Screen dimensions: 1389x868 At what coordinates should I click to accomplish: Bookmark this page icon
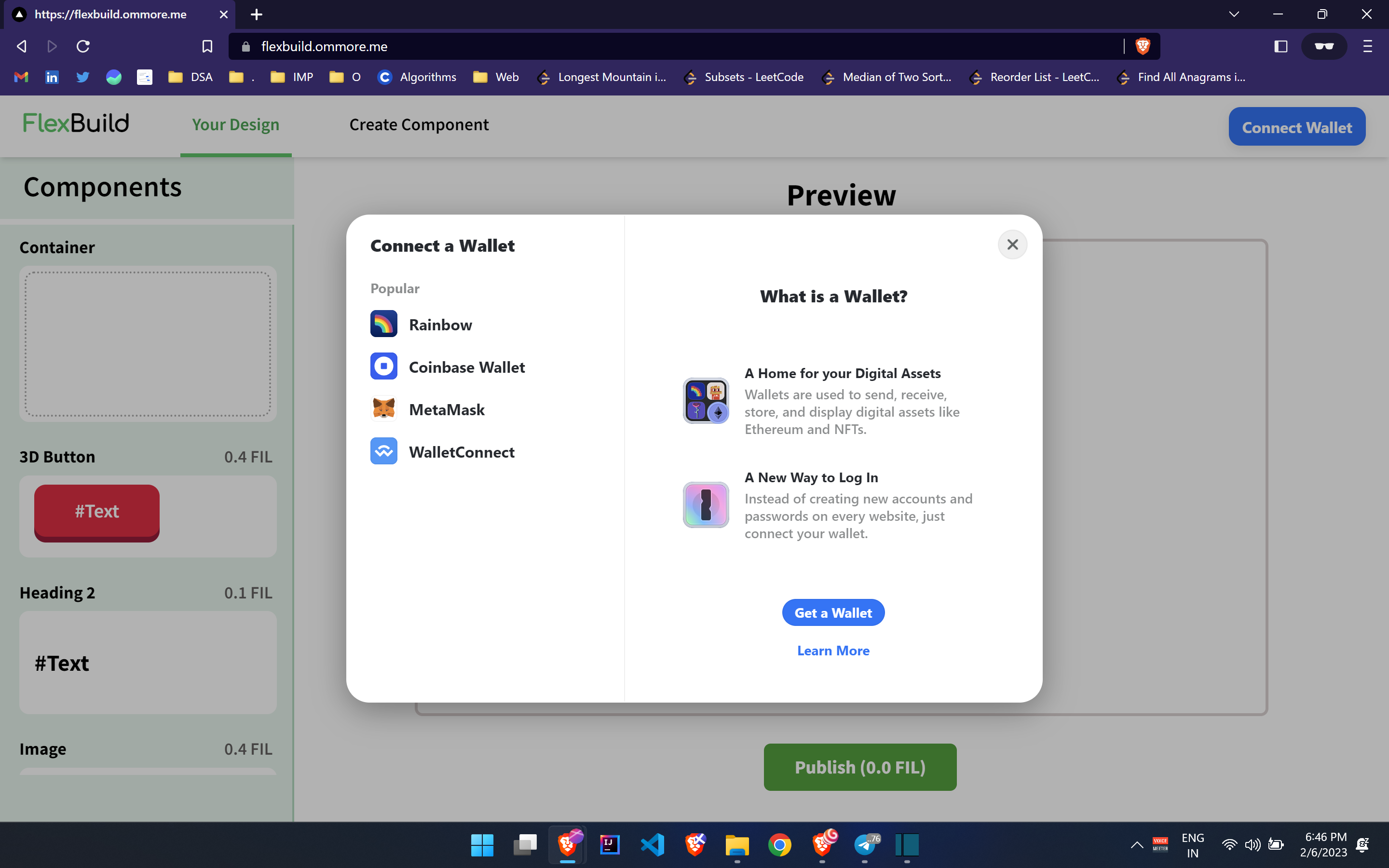(207, 46)
